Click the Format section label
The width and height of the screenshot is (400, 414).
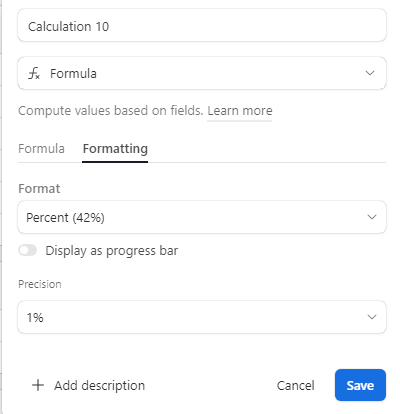39,189
